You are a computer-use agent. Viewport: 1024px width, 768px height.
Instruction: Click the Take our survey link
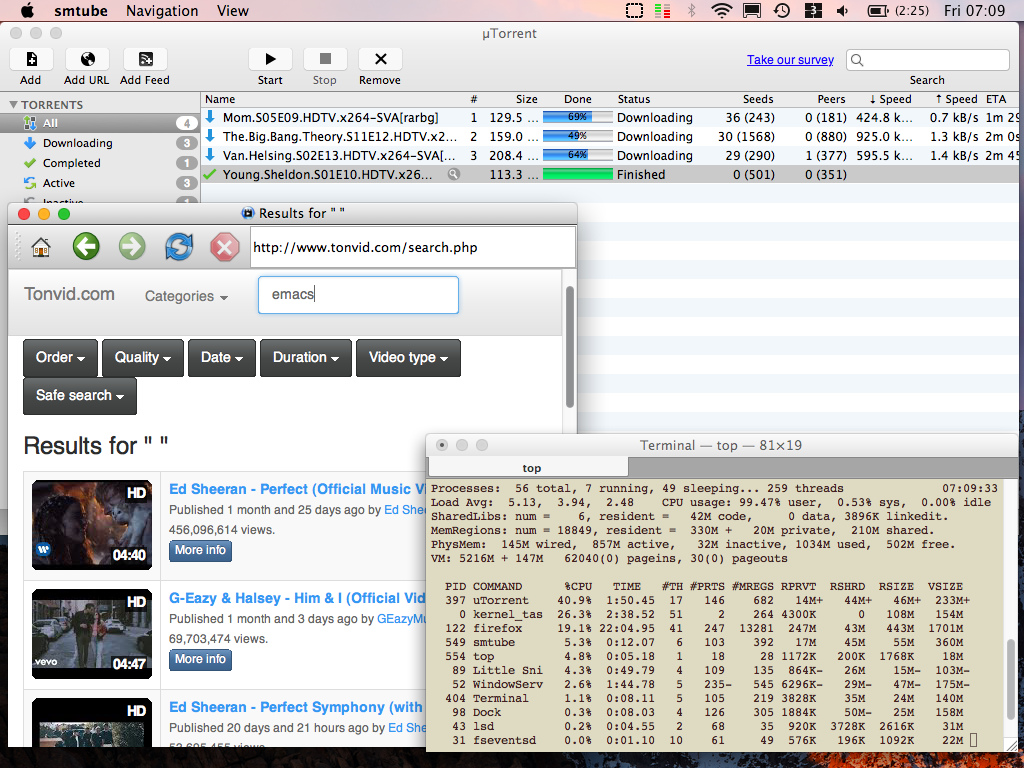(790, 59)
